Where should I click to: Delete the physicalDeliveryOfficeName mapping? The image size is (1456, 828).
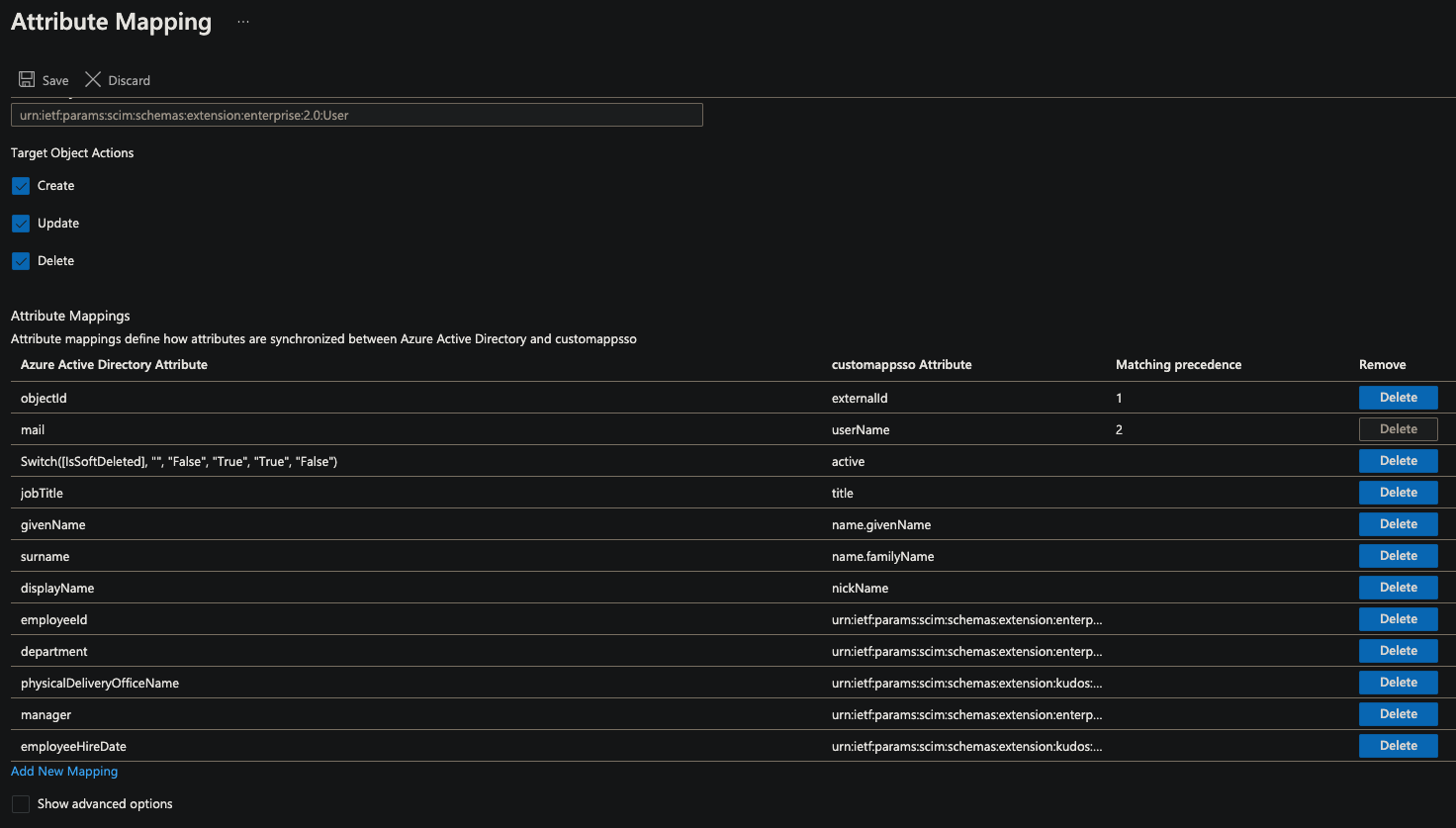tap(1398, 683)
